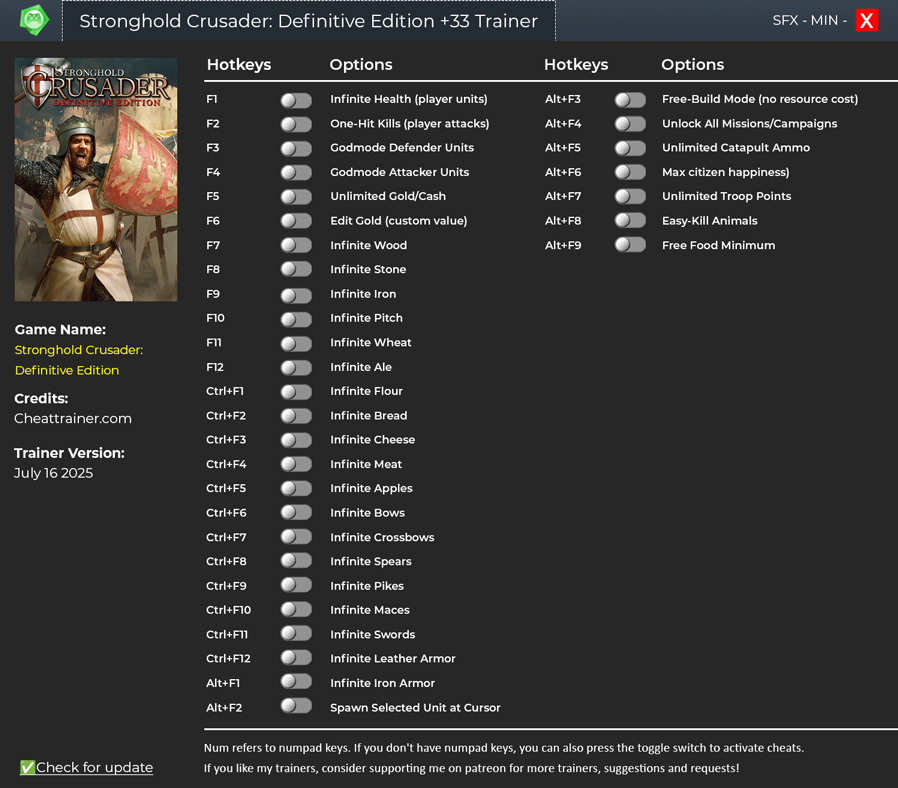Image resolution: width=898 pixels, height=788 pixels.
Task: Toggle Free Food Minimum
Action: (630, 246)
